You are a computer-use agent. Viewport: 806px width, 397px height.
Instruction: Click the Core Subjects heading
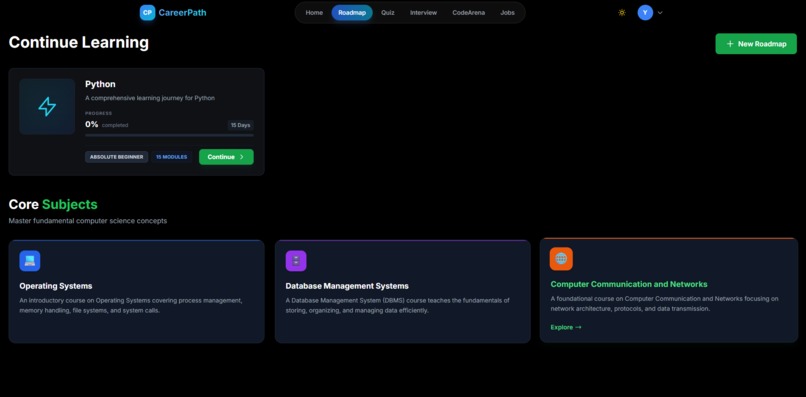tap(53, 204)
